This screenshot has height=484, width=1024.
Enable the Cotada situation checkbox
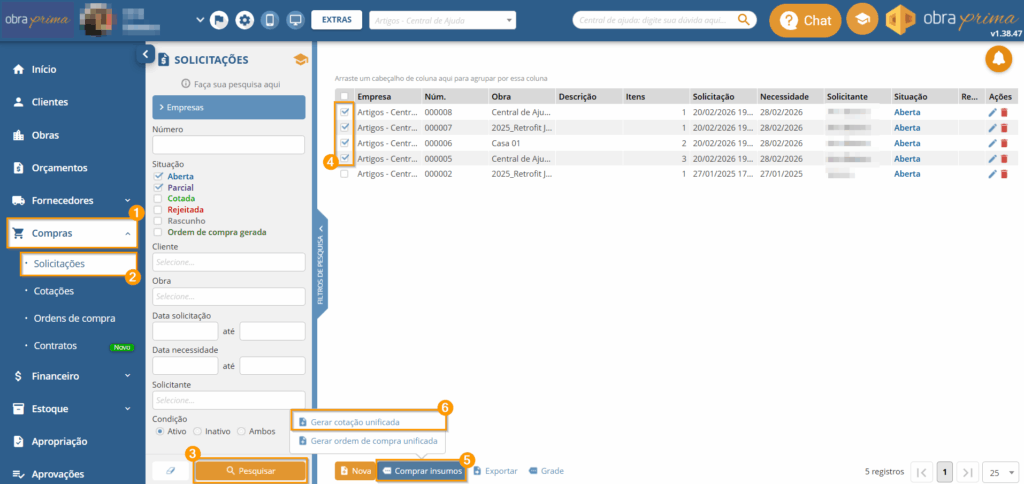click(x=158, y=199)
